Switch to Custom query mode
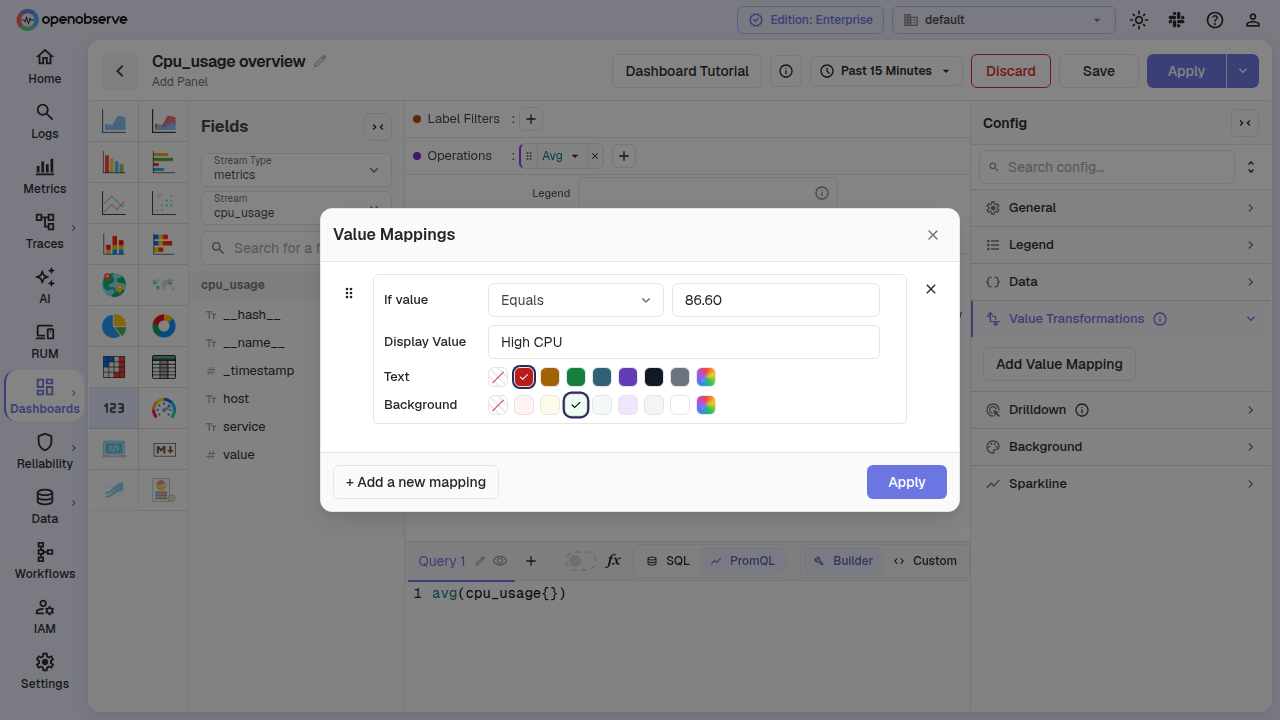1280x720 pixels. click(925, 561)
